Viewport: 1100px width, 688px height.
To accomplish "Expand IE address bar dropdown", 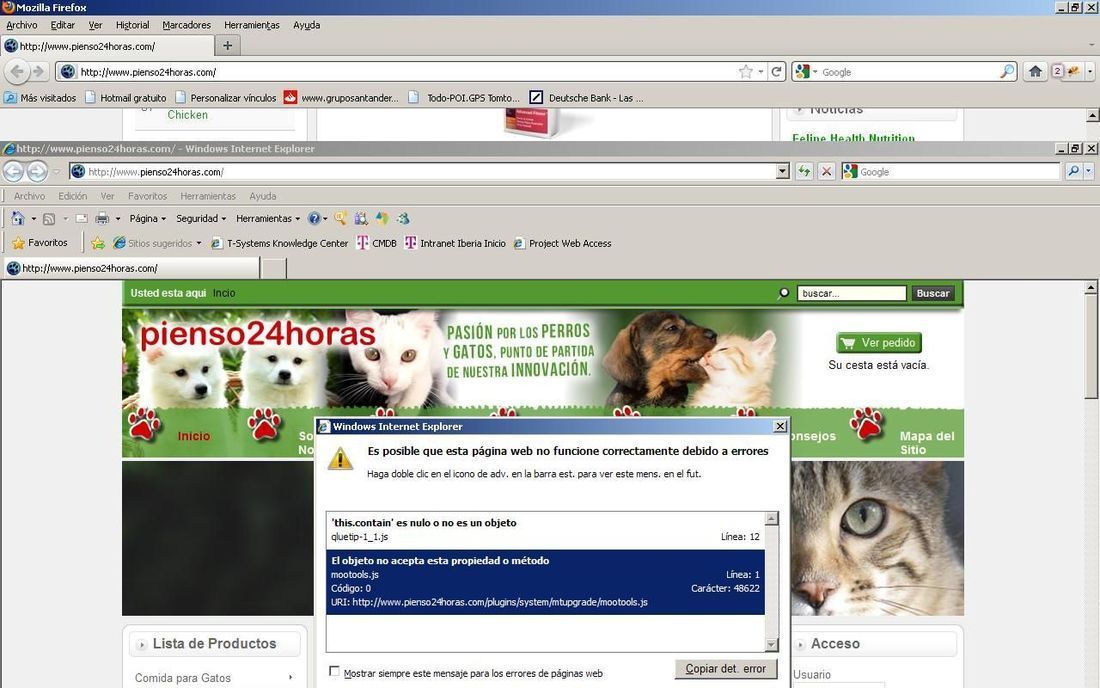I will click(783, 172).
